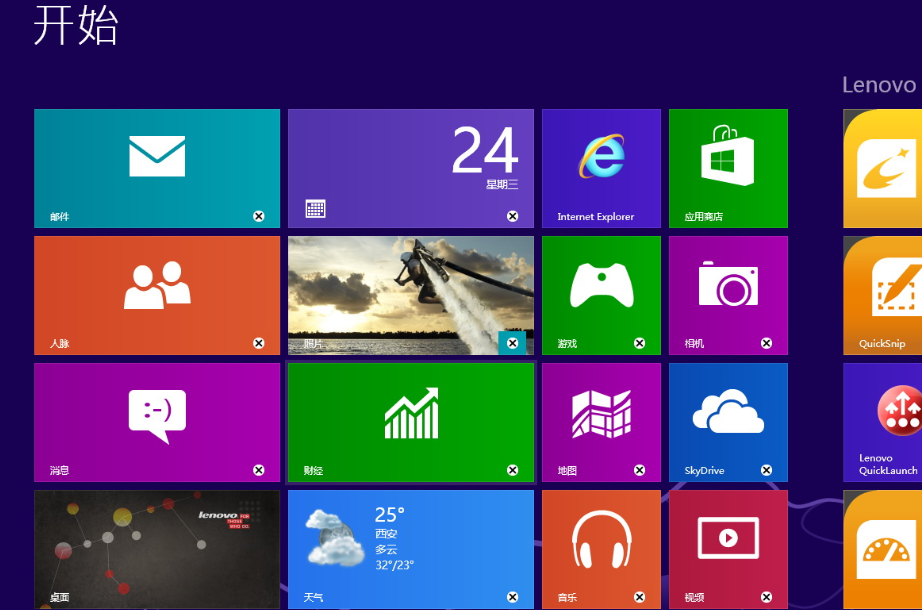This screenshot has width=922, height=610.
Task: Deselect the 照片 Photos tile
Action: (513, 342)
